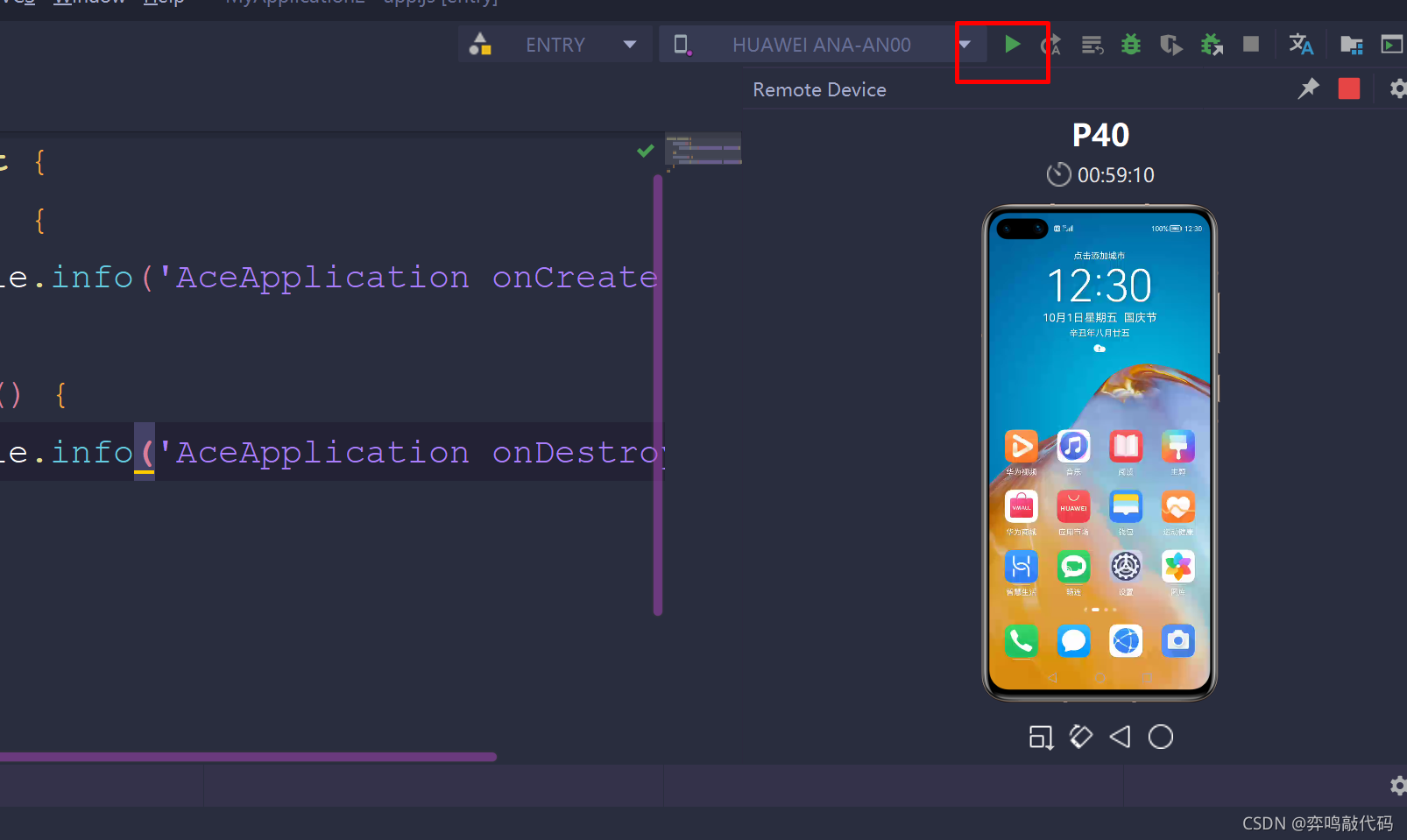Viewport: 1407px width, 840px height.
Task: Click the rotate screen button below the phone
Action: point(1081,737)
